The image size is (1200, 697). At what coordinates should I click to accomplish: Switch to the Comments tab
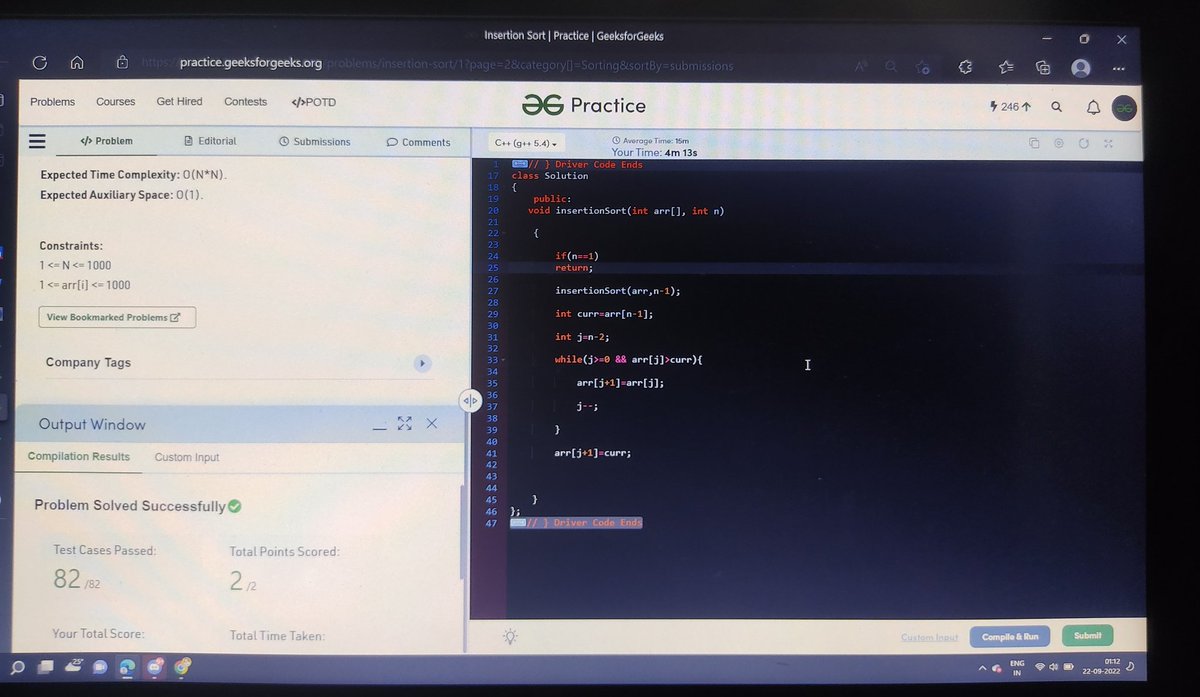pos(418,142)
